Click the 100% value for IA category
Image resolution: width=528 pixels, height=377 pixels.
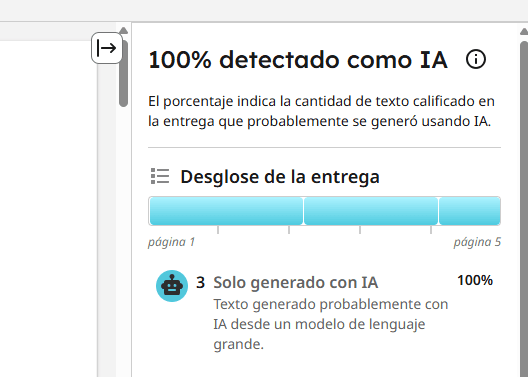pos(475,280)
